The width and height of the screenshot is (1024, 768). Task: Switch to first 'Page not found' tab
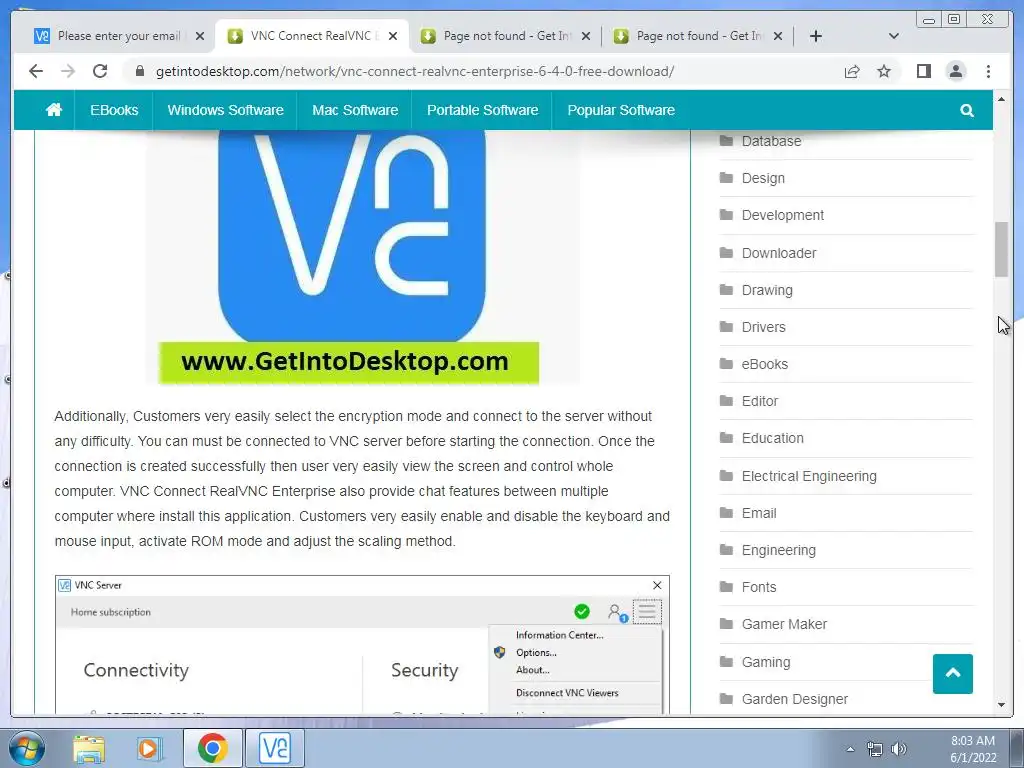coord(506,36)
